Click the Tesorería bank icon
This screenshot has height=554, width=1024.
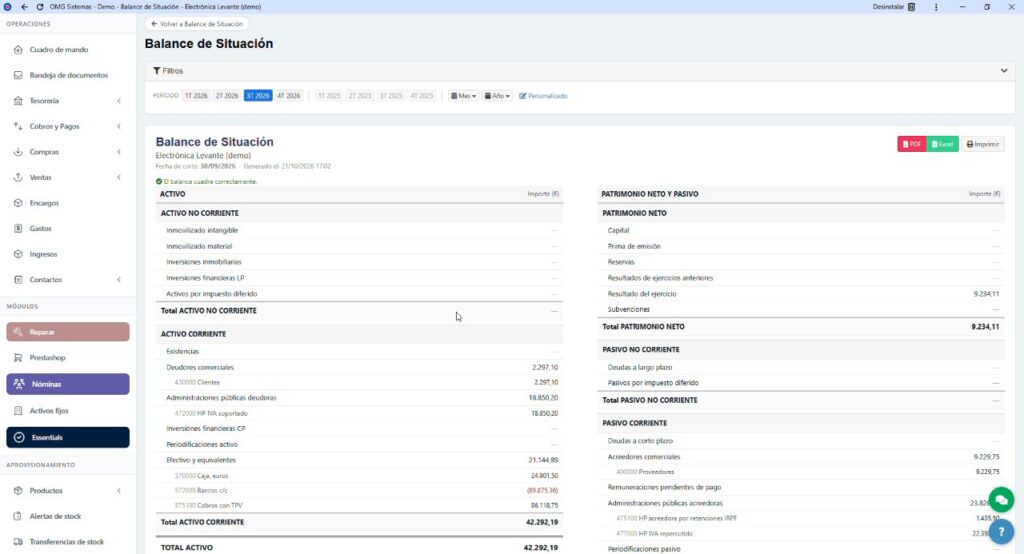pyautogui.click(x=18, y=101)
